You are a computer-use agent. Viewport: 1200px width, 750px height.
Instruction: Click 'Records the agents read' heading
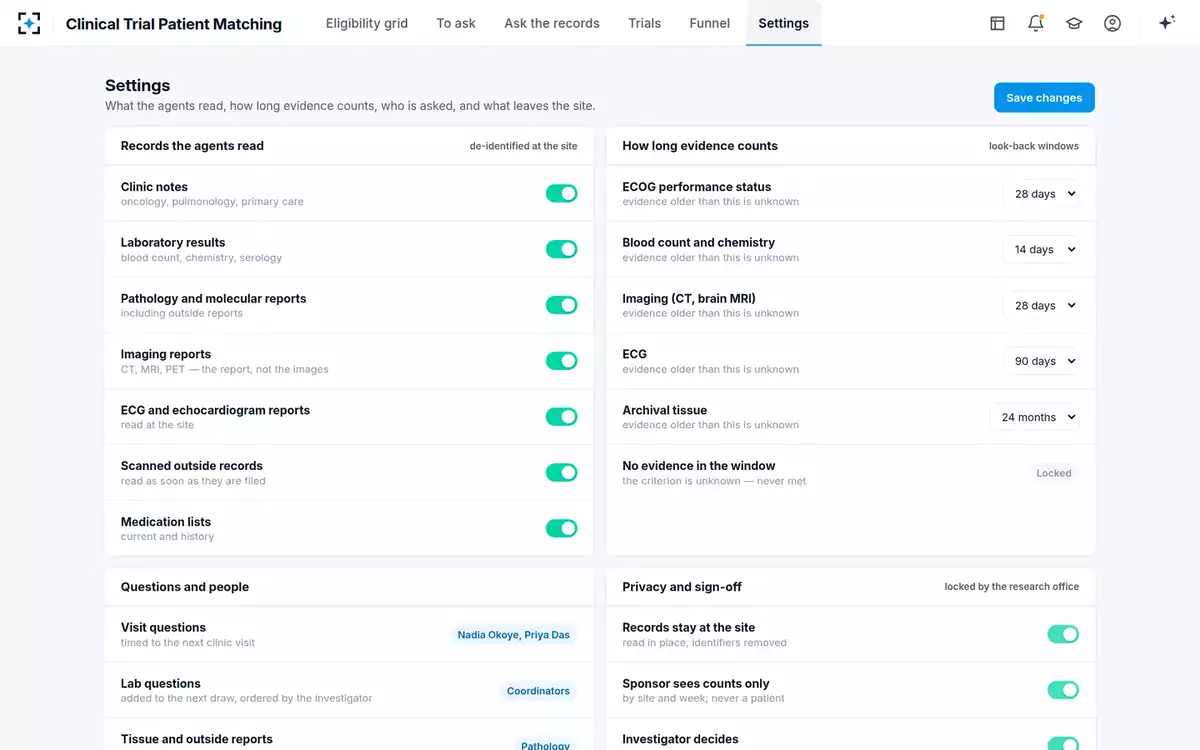(192, 146)
